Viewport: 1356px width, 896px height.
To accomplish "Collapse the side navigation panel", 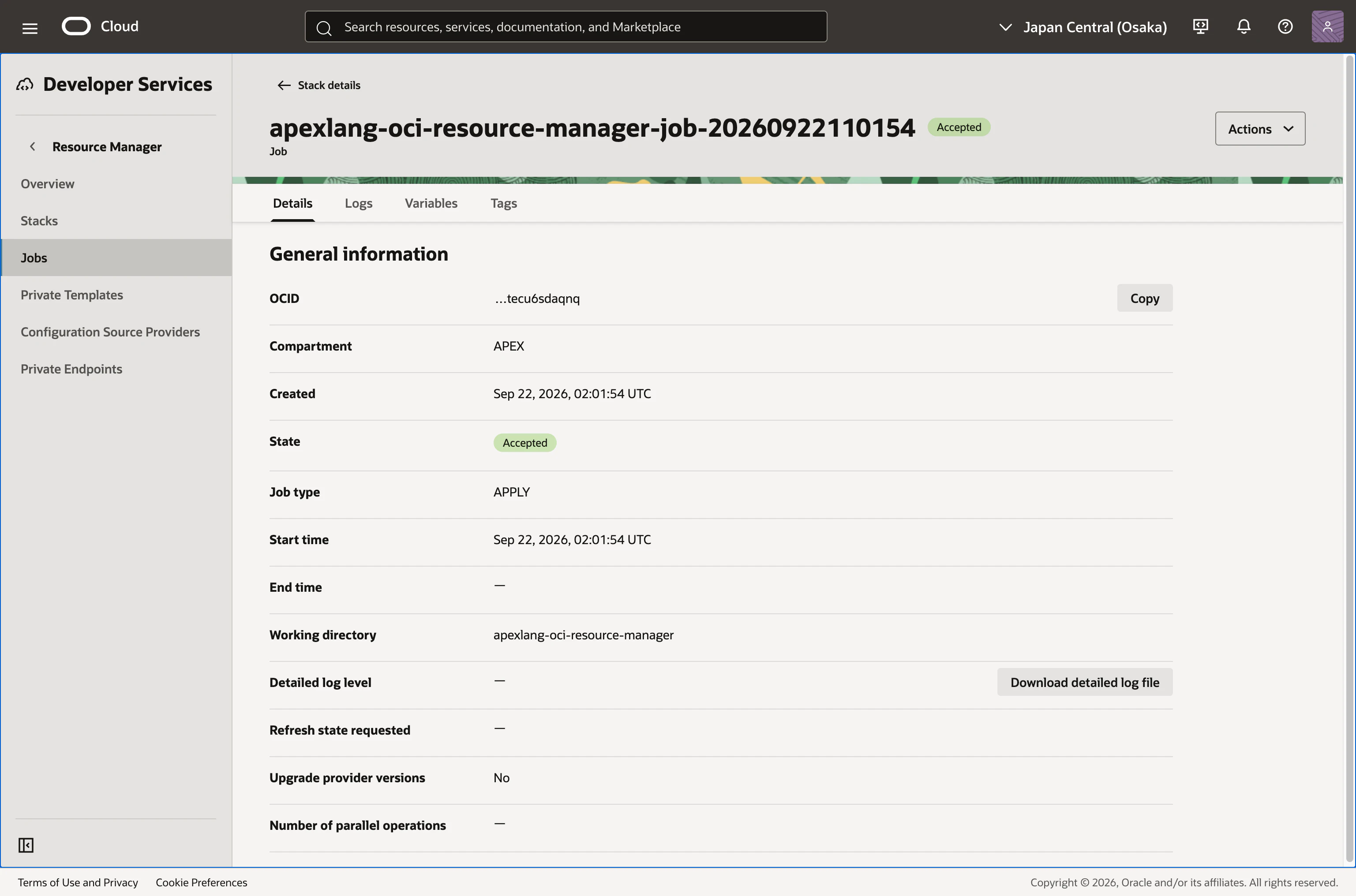I will click(x=26, y=844).
